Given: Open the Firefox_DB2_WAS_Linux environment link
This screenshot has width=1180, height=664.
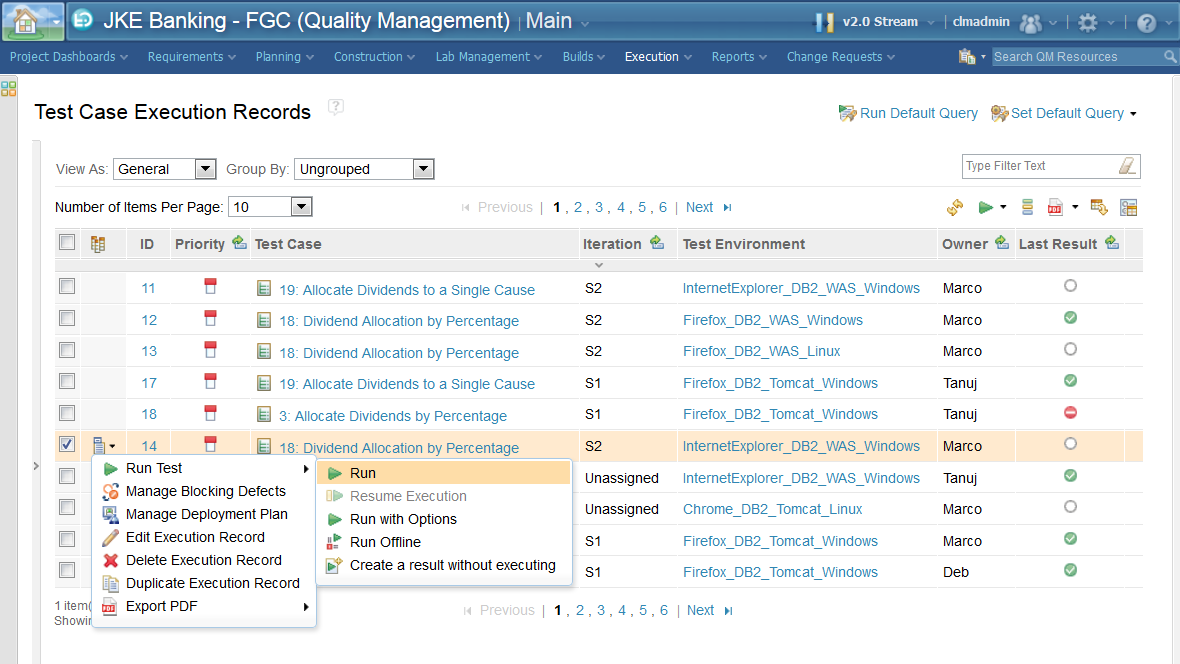Looking at the screenshot, I should 761,351.
